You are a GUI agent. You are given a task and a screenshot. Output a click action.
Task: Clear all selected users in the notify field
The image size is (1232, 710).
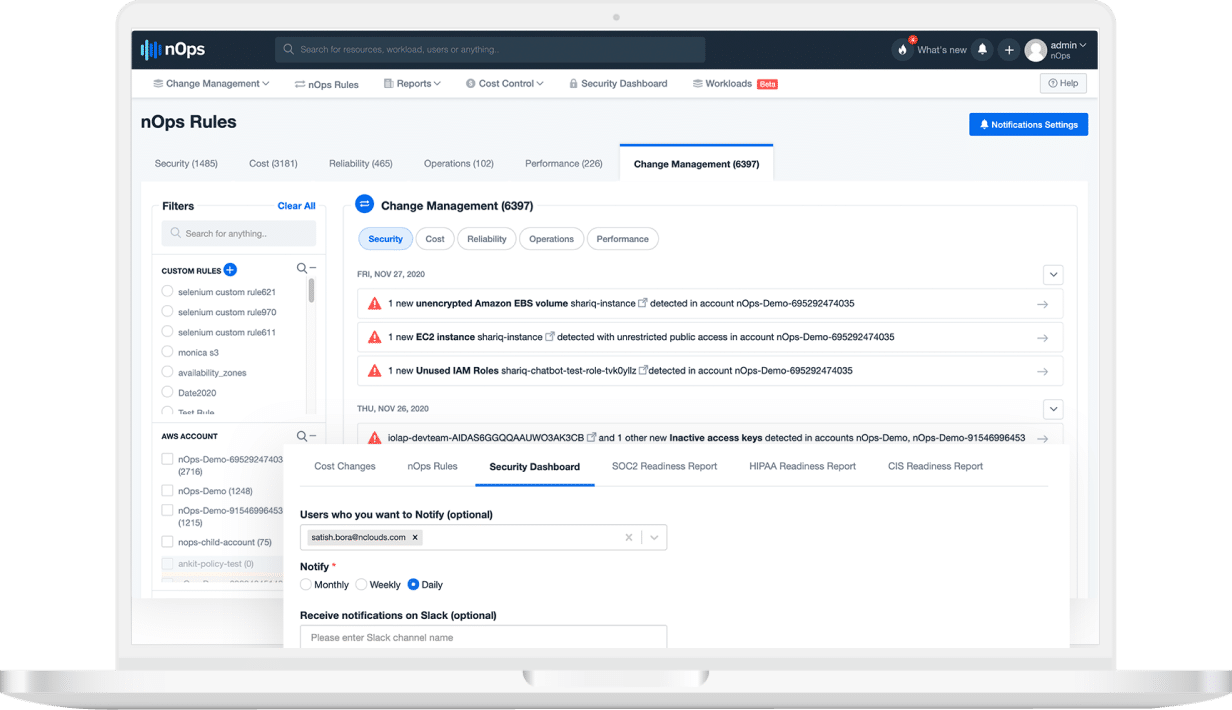[x=629, y=537]
